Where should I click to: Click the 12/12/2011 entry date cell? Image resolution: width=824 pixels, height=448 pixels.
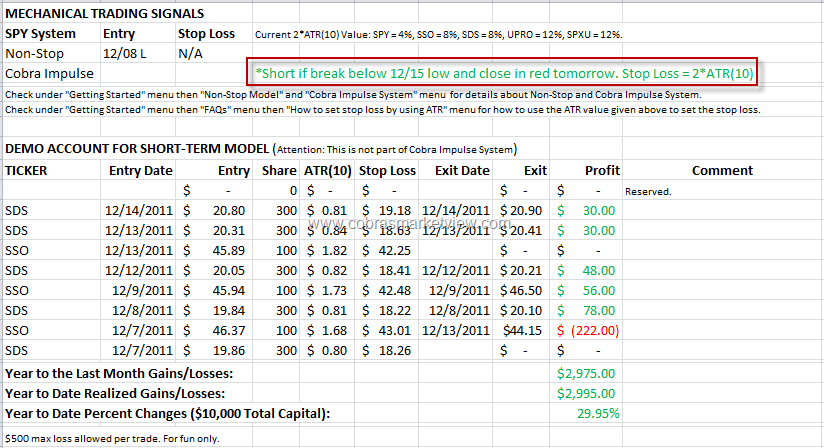(x=139, y=270)
